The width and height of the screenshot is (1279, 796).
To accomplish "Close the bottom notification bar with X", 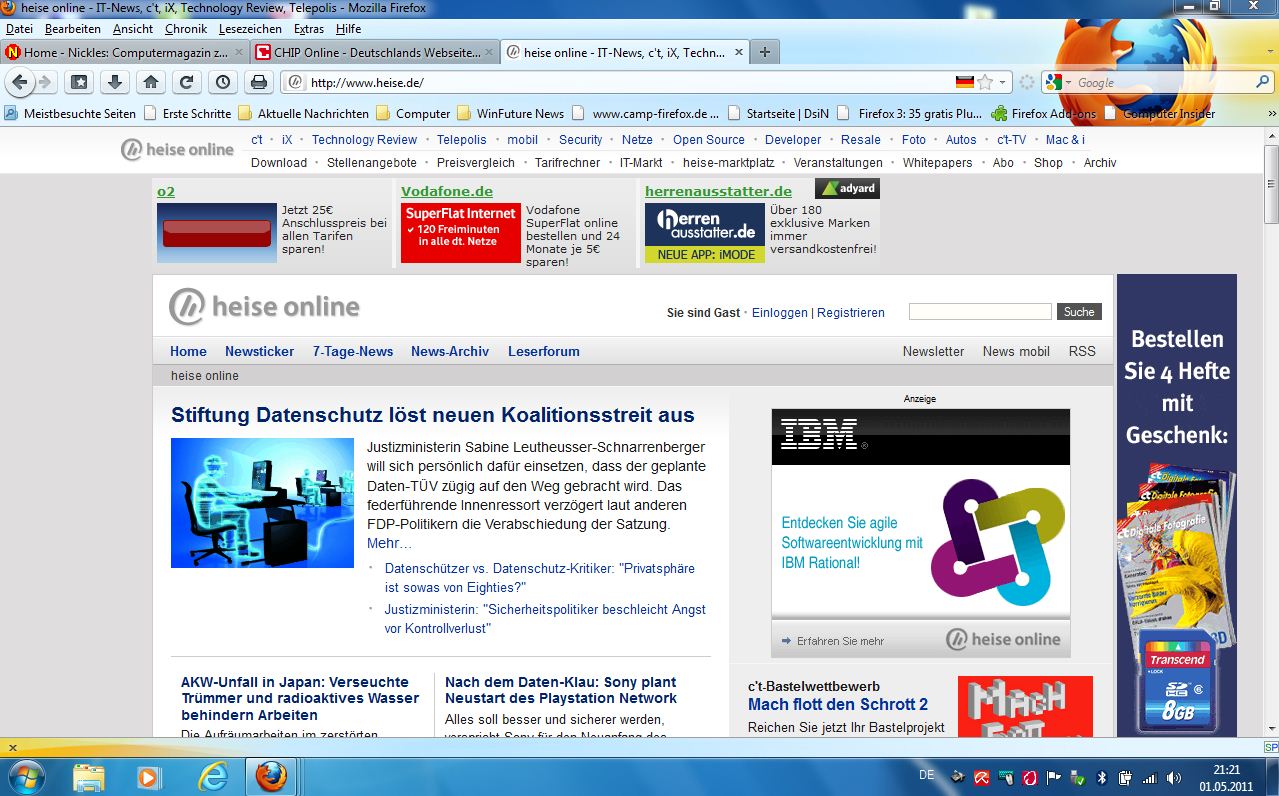I will (x=12, y=747).
